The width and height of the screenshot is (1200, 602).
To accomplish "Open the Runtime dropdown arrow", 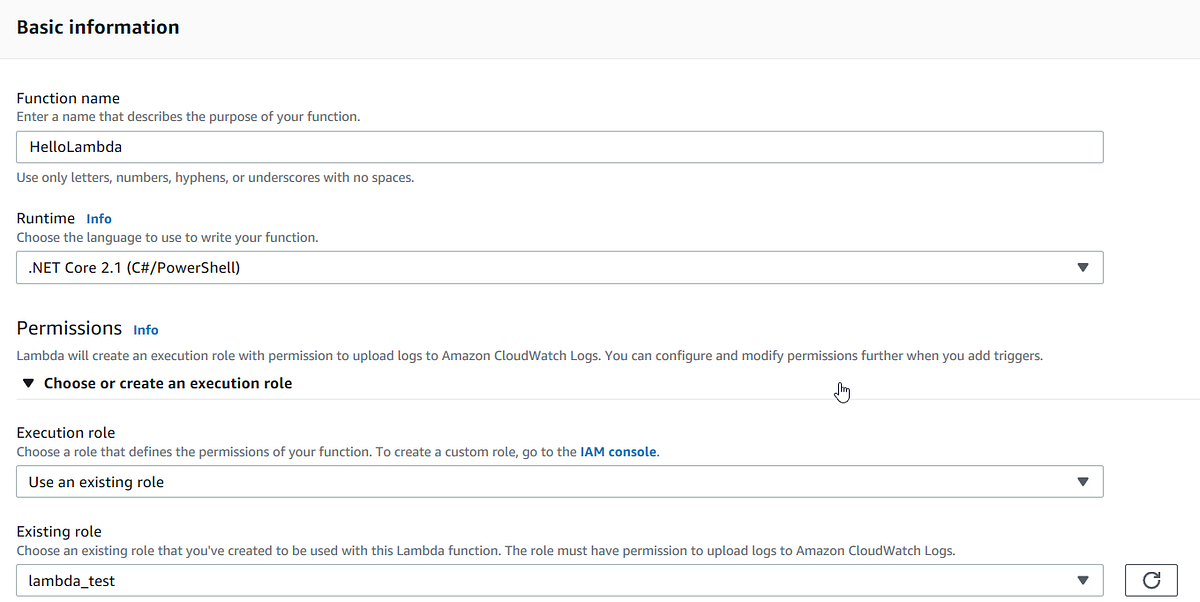I will point(1083,267).
